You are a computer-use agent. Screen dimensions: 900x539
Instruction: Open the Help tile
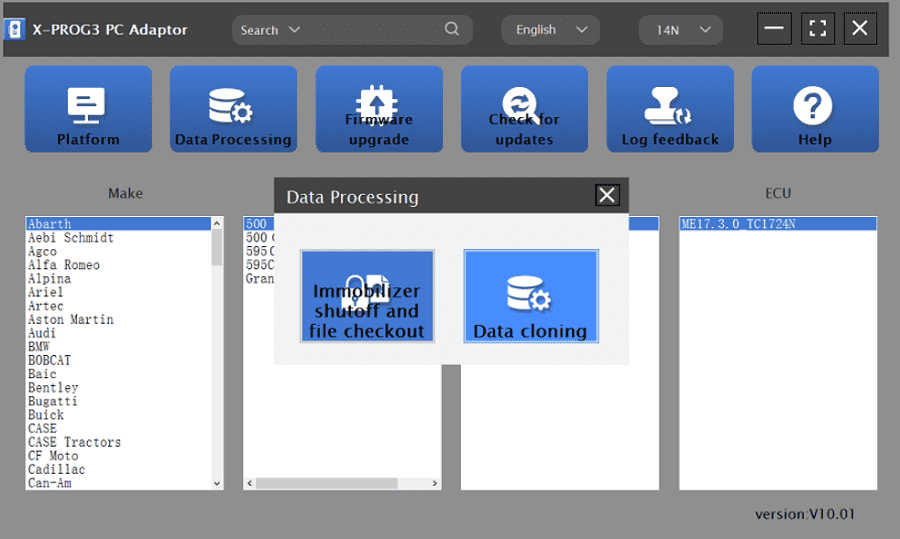click(815, 109)
